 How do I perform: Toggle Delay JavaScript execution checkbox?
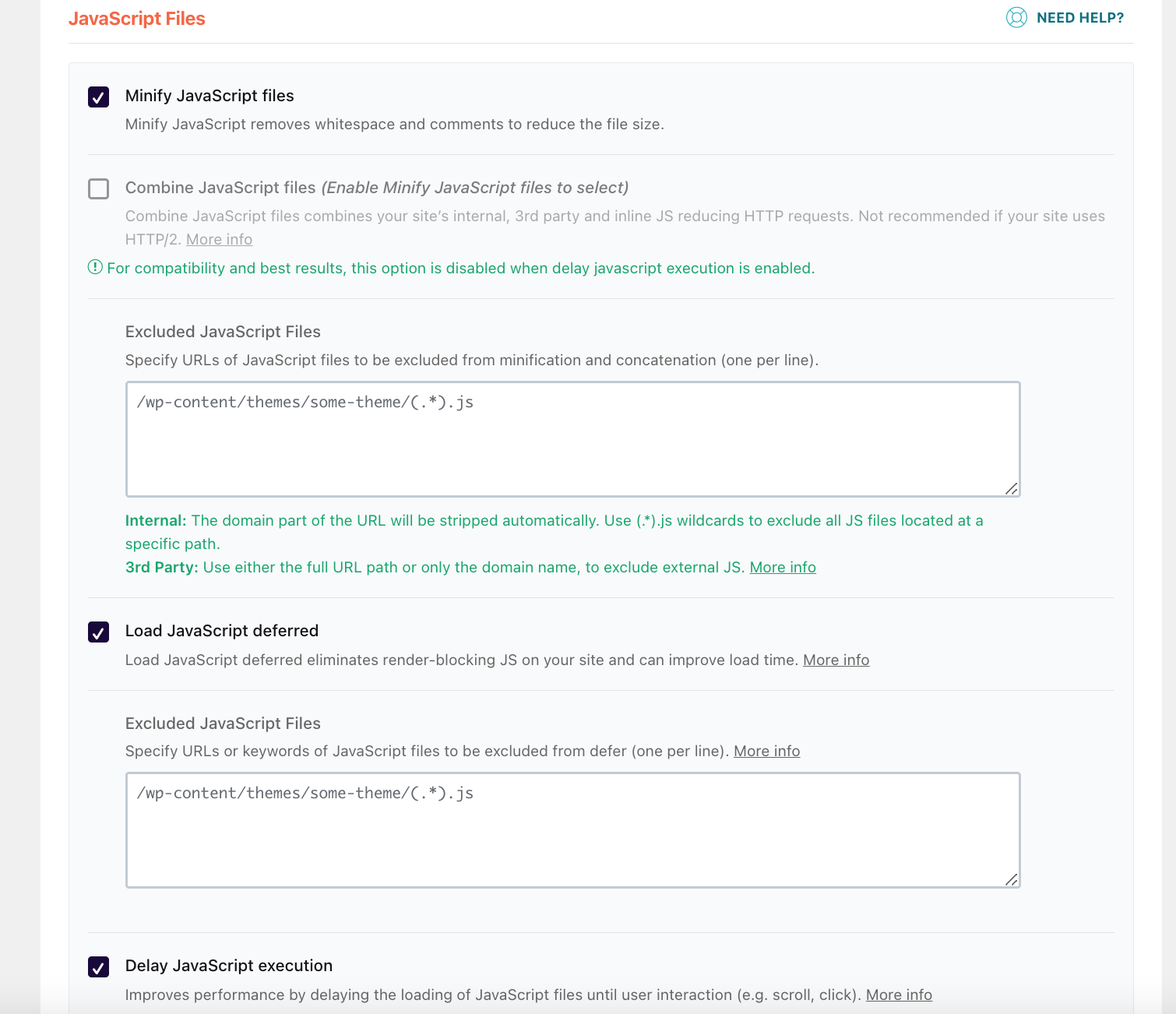[x=98, y=966]
